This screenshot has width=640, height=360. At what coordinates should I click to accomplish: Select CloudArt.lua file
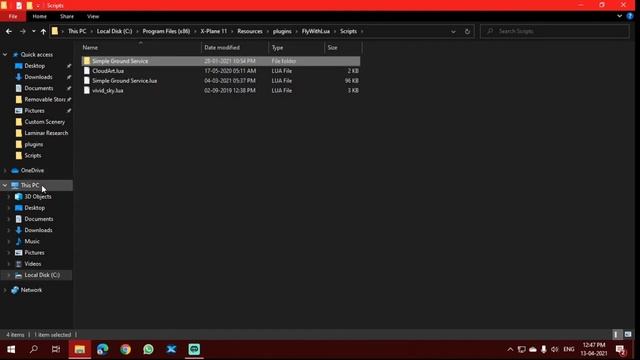[221, 71]
